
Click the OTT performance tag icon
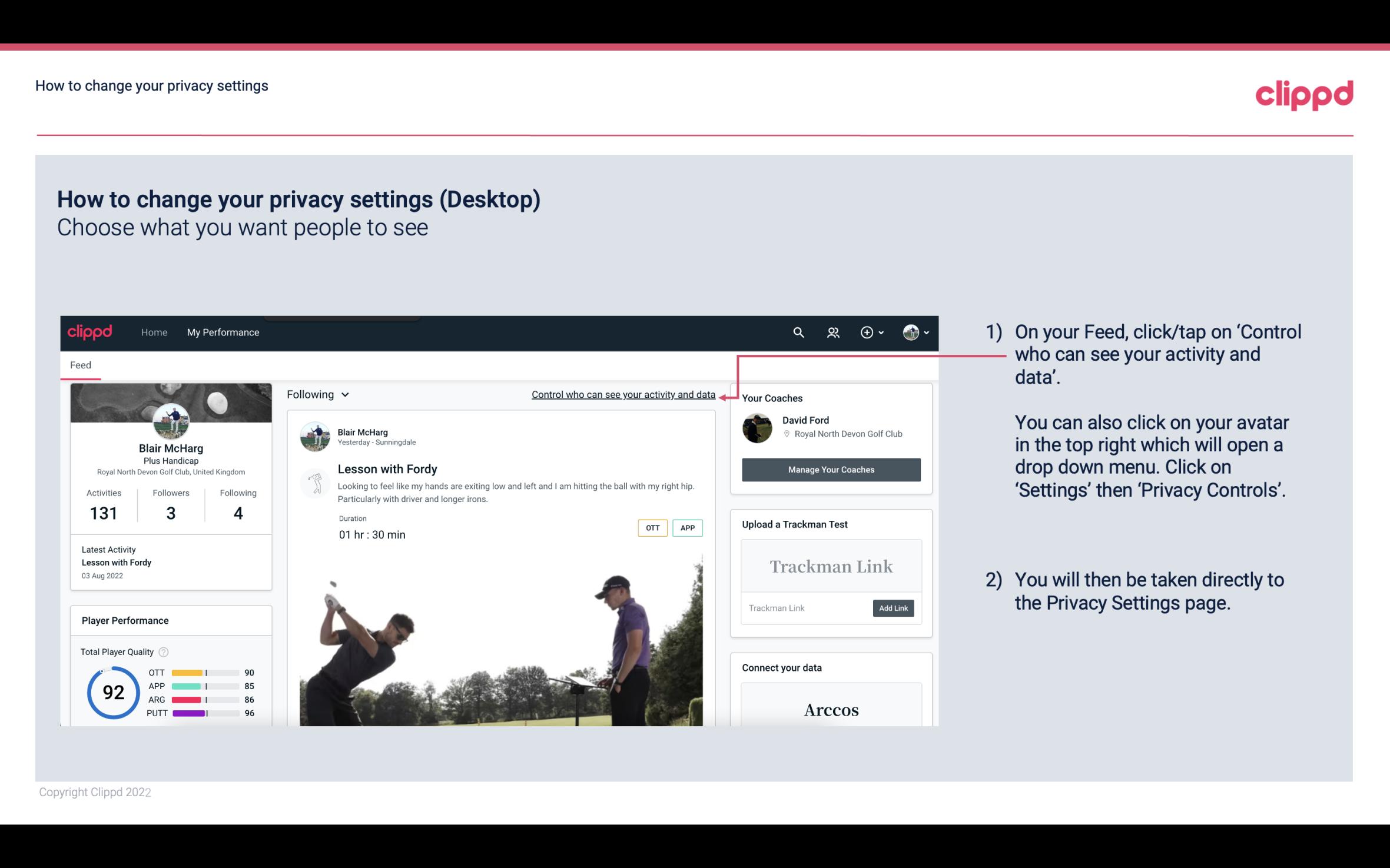click(652, 528)
